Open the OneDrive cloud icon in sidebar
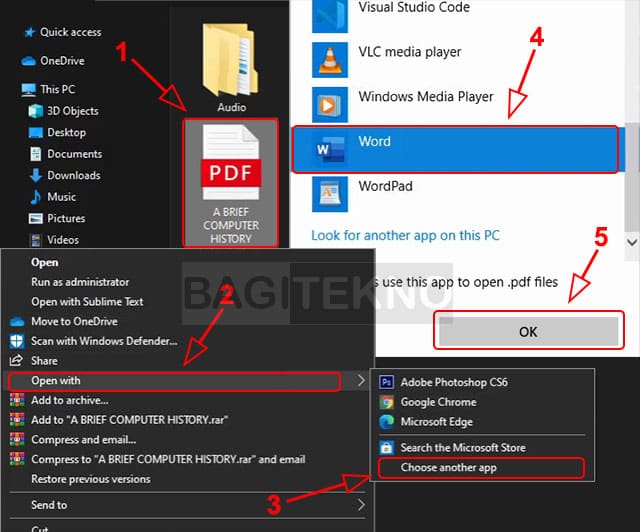The width and height of the screenshot is (640, 532). coord(29,61)
